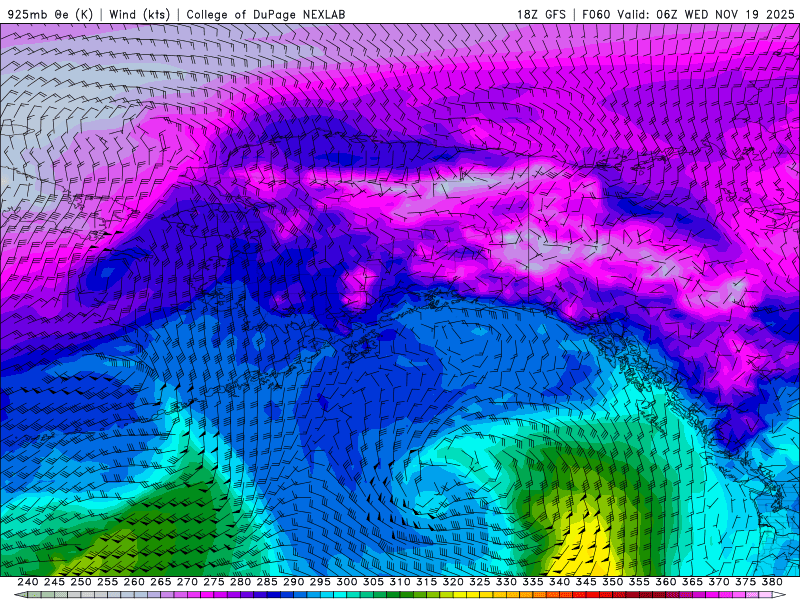
Task: Click the 380 colorbar scale label
Action: (x=772, y=582)
